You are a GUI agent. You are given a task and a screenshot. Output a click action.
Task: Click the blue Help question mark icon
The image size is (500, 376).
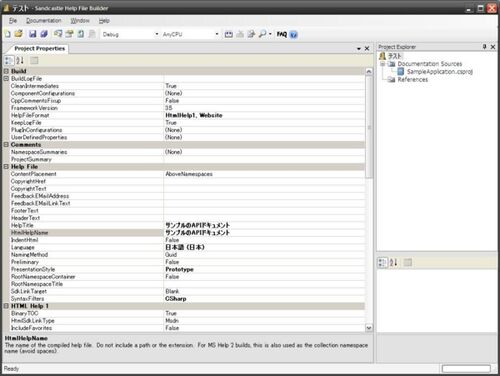click(x=293, y=34)
